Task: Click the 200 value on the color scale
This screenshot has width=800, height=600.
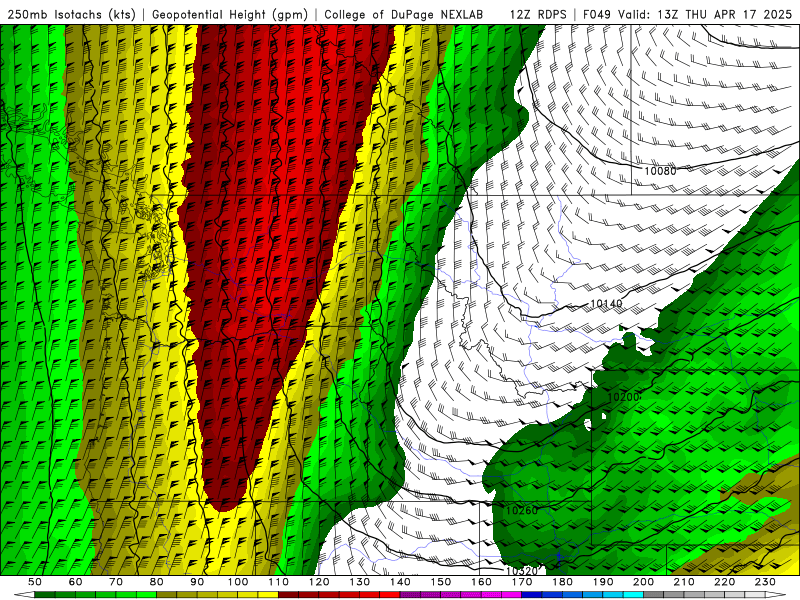Action: tap(643, 582)
